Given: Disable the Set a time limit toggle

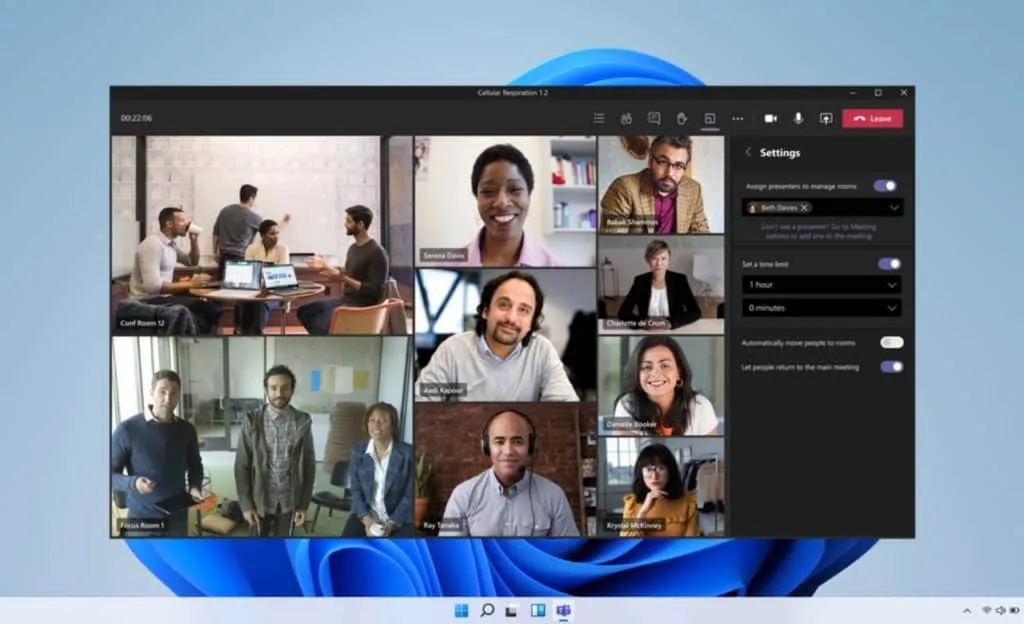Looking at the screenshot, I should click(x=888, y=261).
